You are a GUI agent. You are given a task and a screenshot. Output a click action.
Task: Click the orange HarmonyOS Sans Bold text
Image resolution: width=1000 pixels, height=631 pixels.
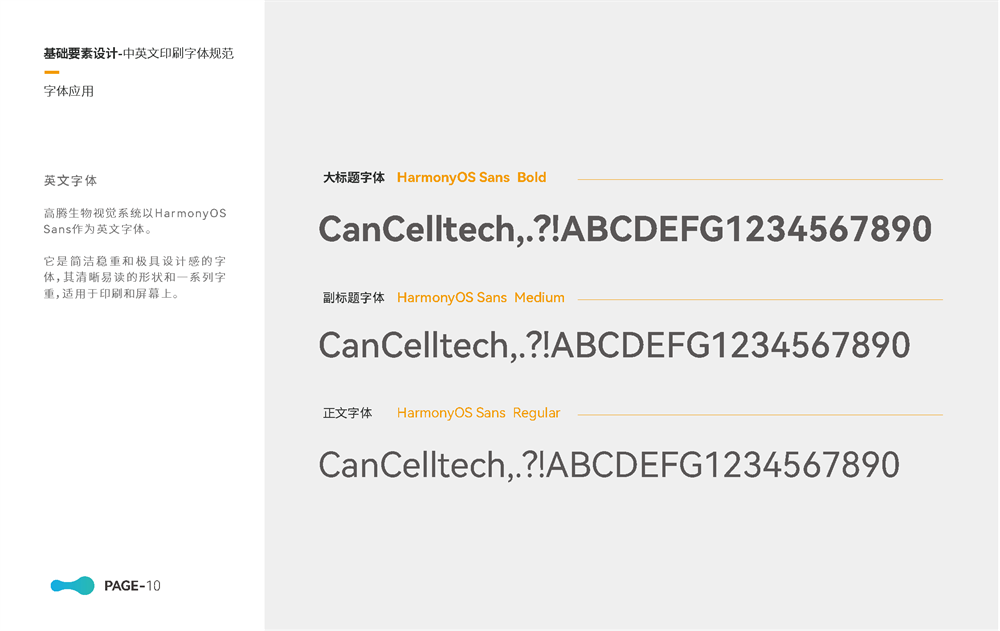pyautogui.click(x=471, y=178)
